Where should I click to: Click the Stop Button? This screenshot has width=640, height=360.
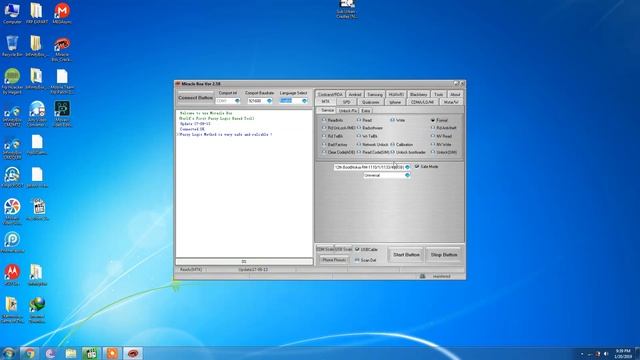point(444,255)
